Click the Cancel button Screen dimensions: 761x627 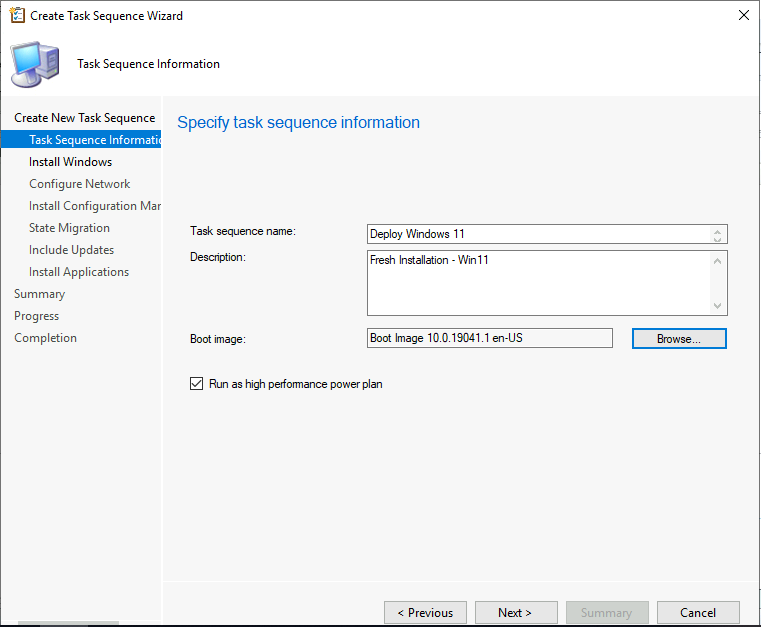[698, 613]
